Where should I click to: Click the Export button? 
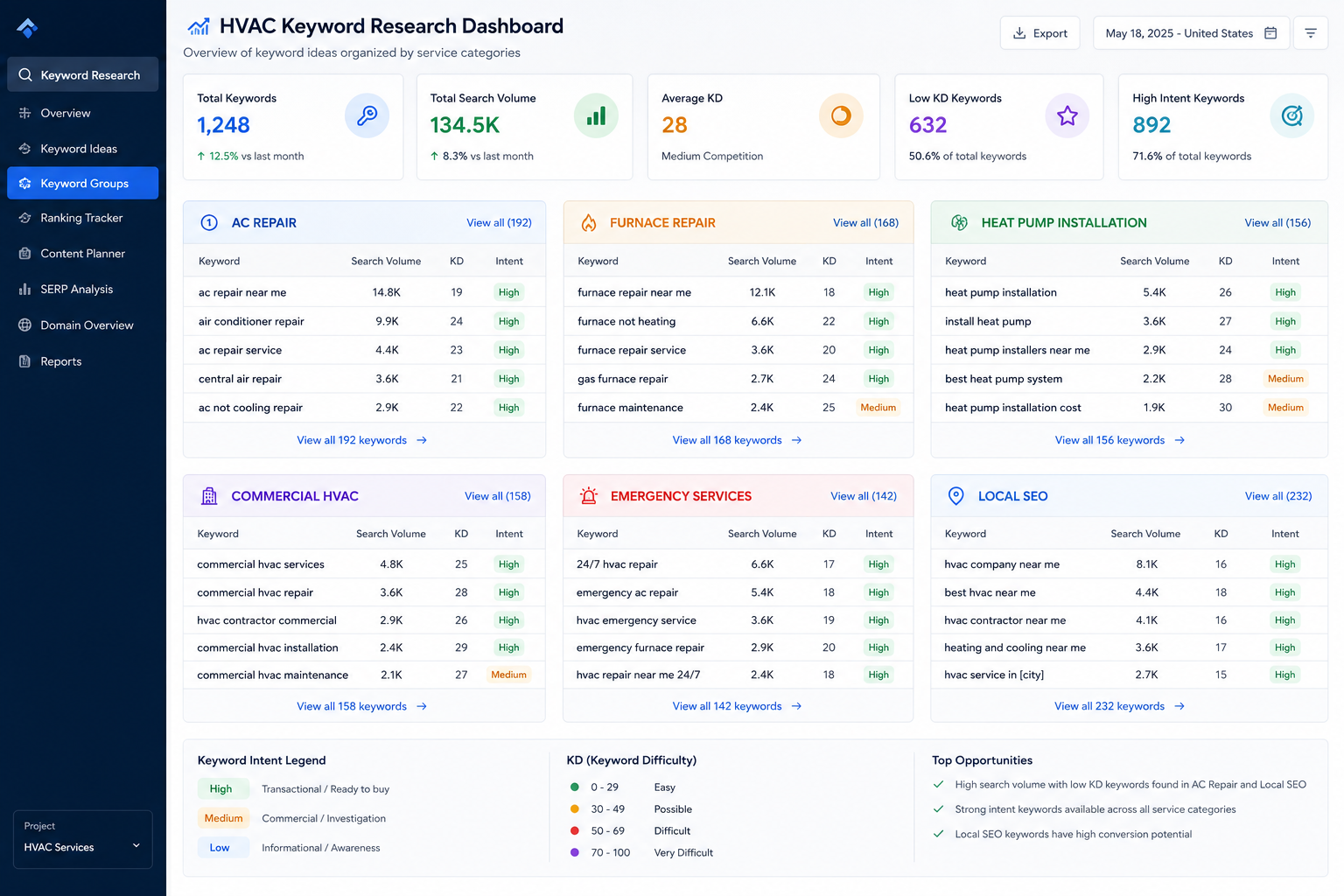pos(1039,33)
